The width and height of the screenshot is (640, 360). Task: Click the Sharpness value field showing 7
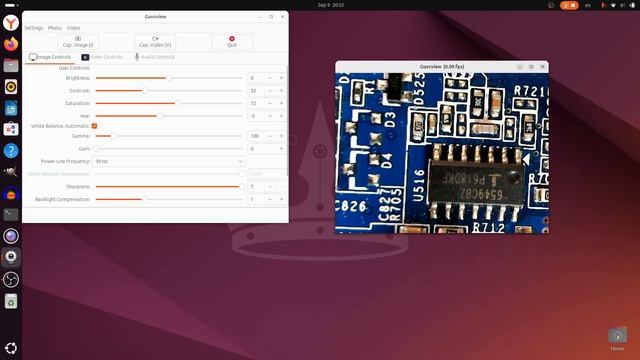tap(256, 187)
